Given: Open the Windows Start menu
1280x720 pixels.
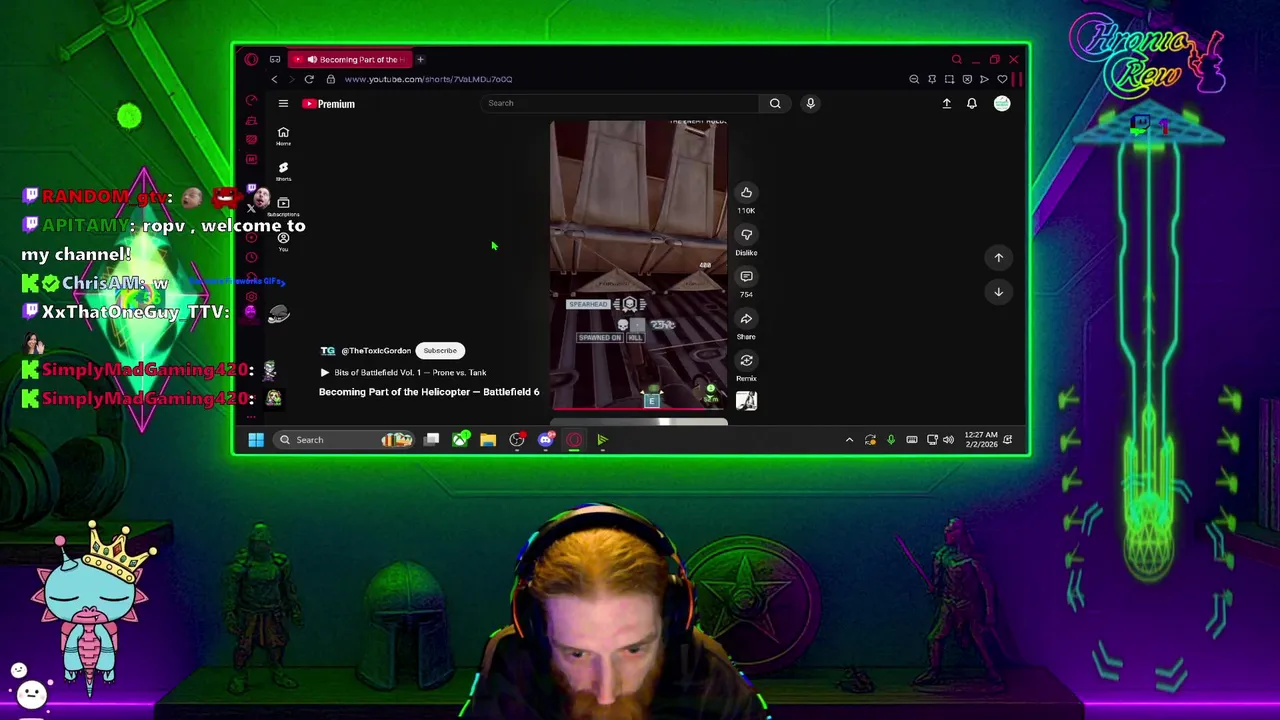Looking at the screenshot, I should click(256, 440).
